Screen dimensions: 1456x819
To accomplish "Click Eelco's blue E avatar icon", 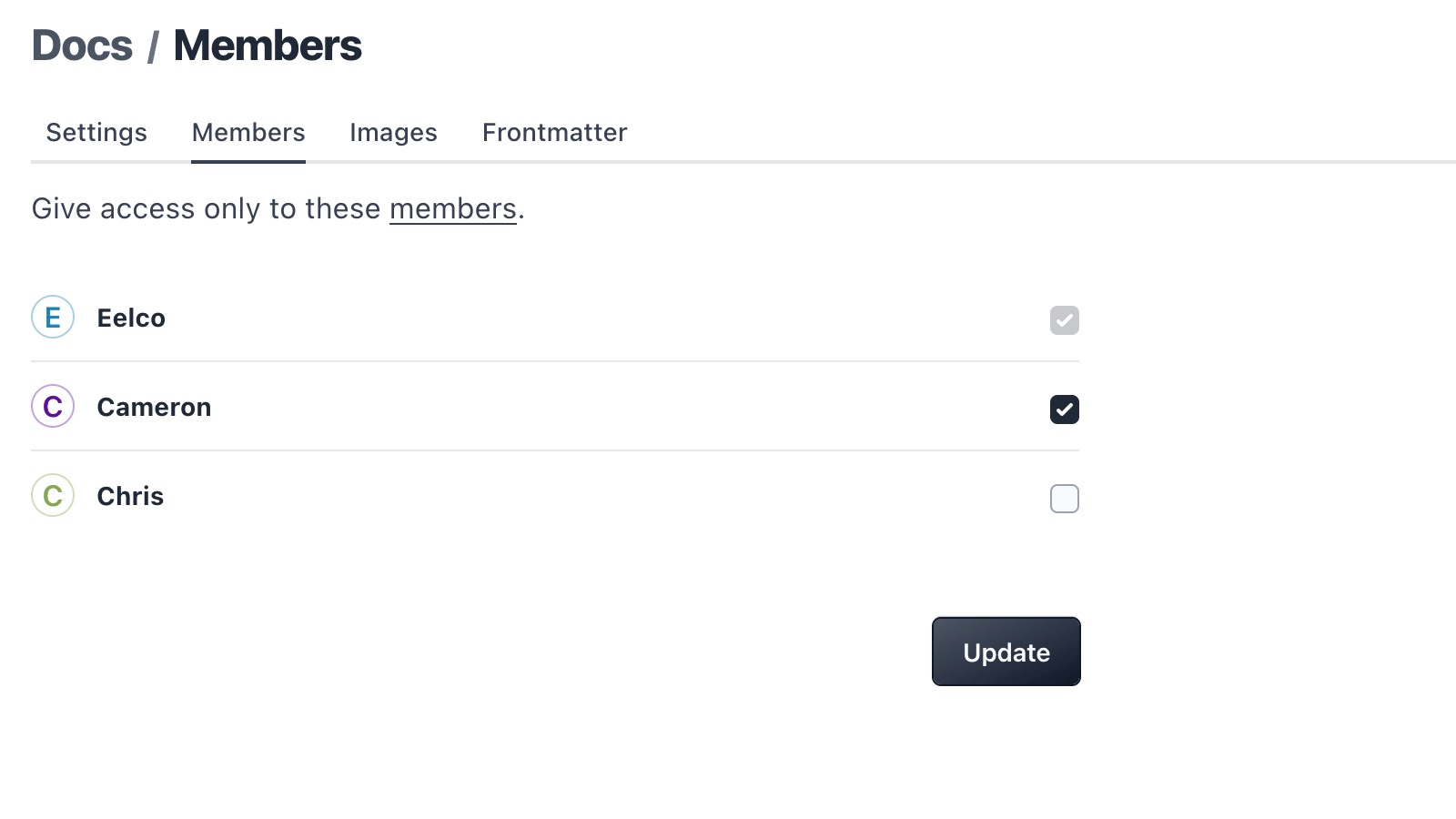I will (x=53, y=318).
